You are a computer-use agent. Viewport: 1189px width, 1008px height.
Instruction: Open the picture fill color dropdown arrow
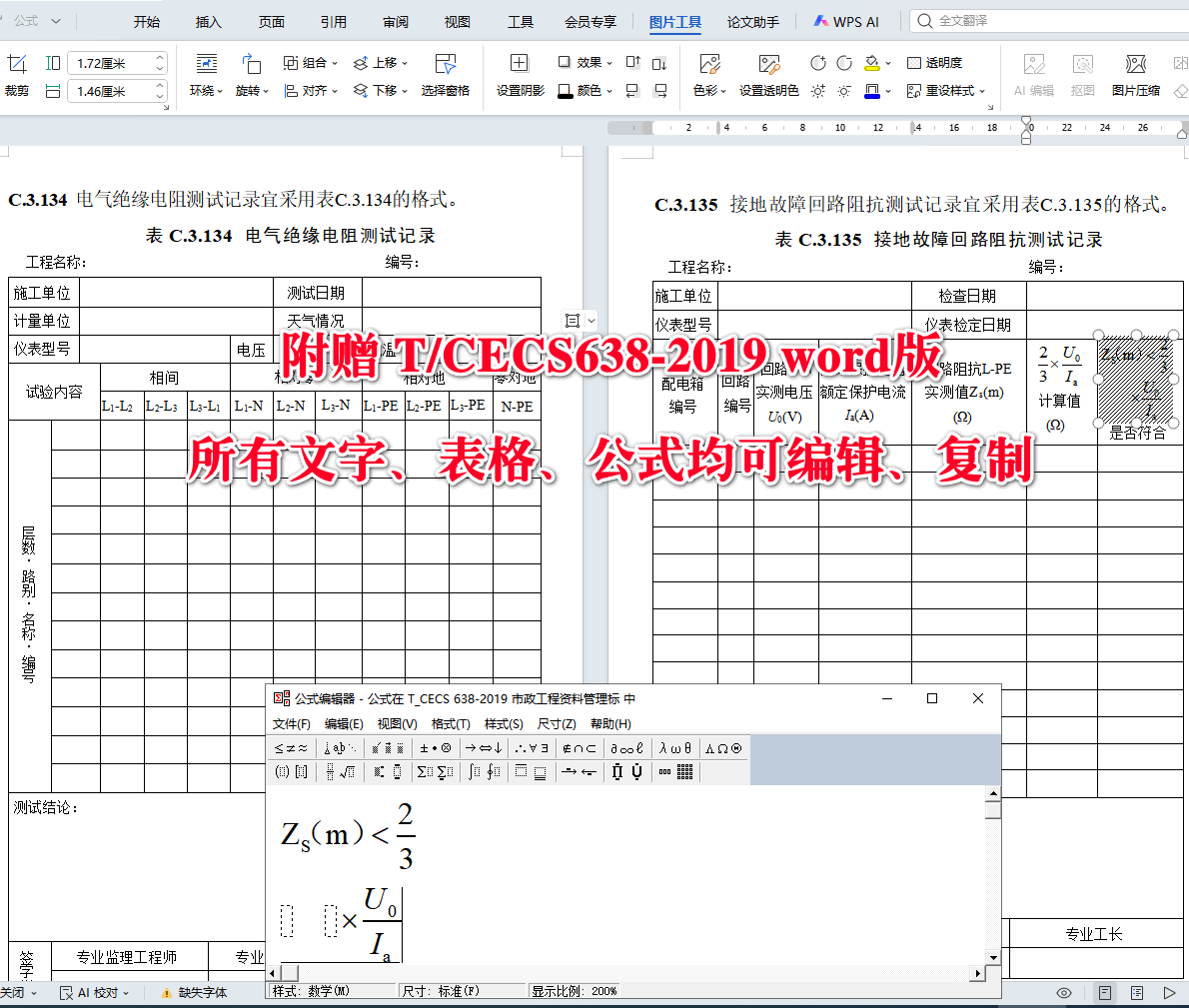(x=888, y=63)
